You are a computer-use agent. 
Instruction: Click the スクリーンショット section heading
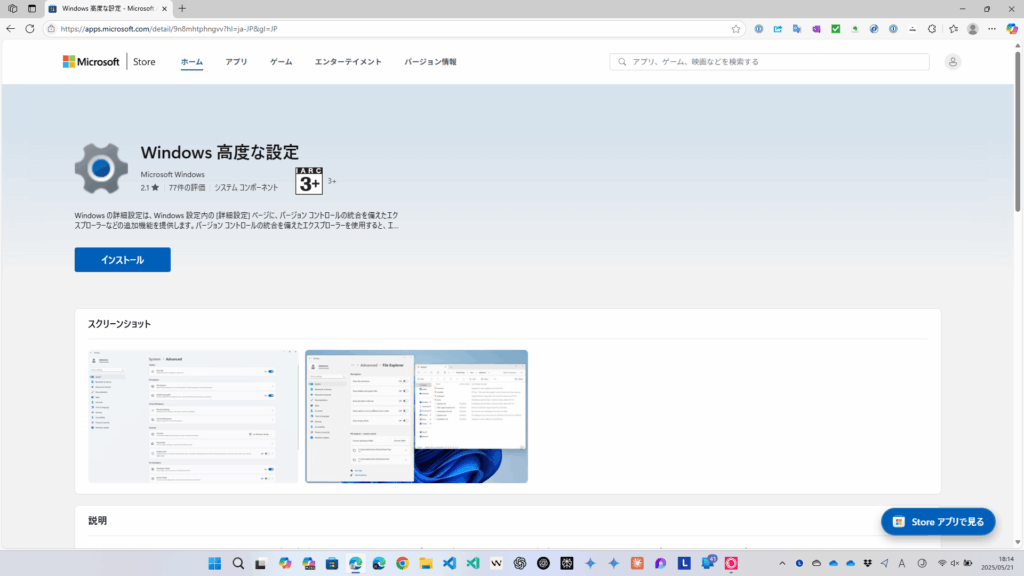point(120,324)
